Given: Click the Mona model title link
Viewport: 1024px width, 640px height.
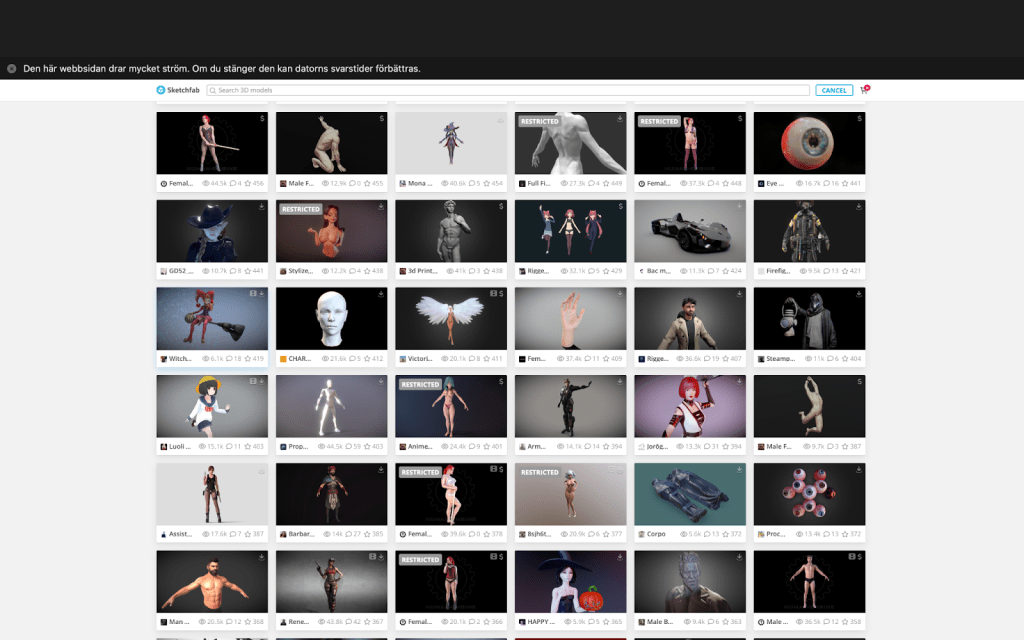Looking at the screenshot, I should [x=420, y=183].
